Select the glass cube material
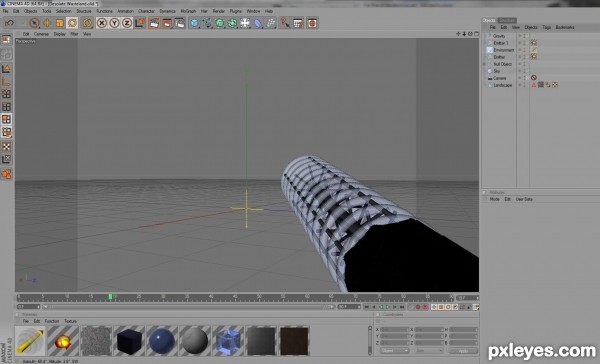Viewport: 600px width, 364px height. coord(228,341)
